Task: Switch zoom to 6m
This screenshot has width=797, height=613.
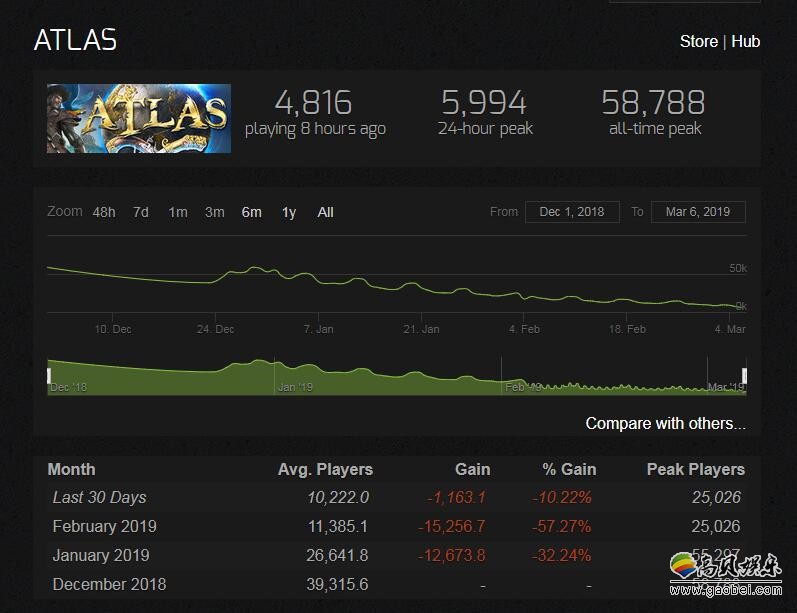Action: (x=251, y=212)
